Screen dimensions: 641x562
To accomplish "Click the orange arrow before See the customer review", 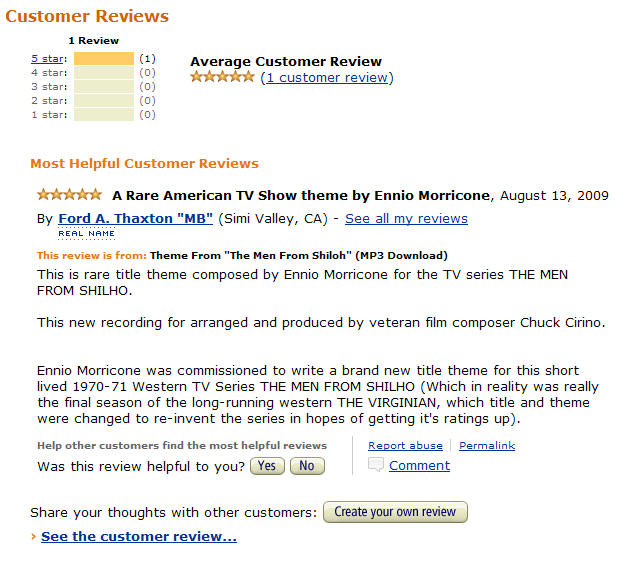I will pyautogui.click(x=34, y=536).
